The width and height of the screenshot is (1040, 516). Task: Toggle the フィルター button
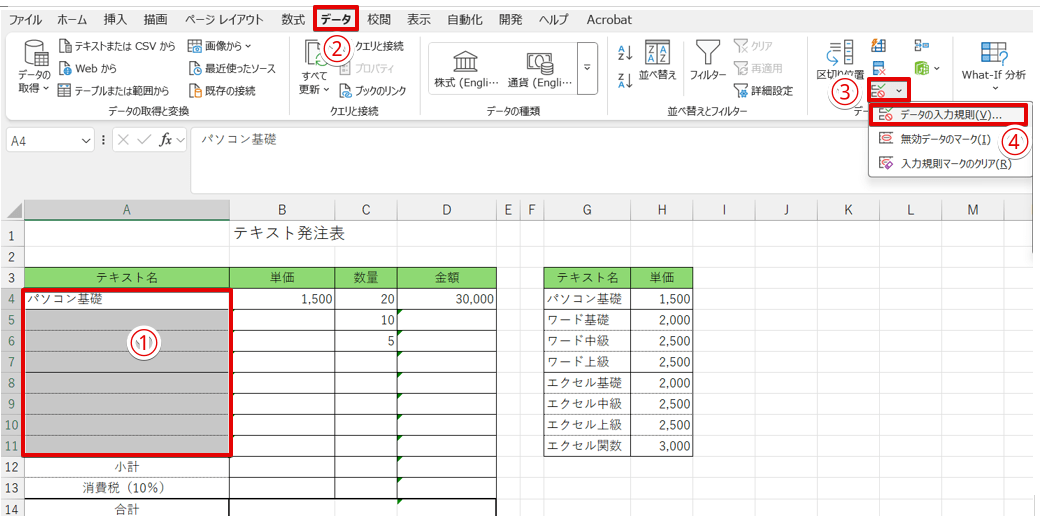[x=708, y=61]
